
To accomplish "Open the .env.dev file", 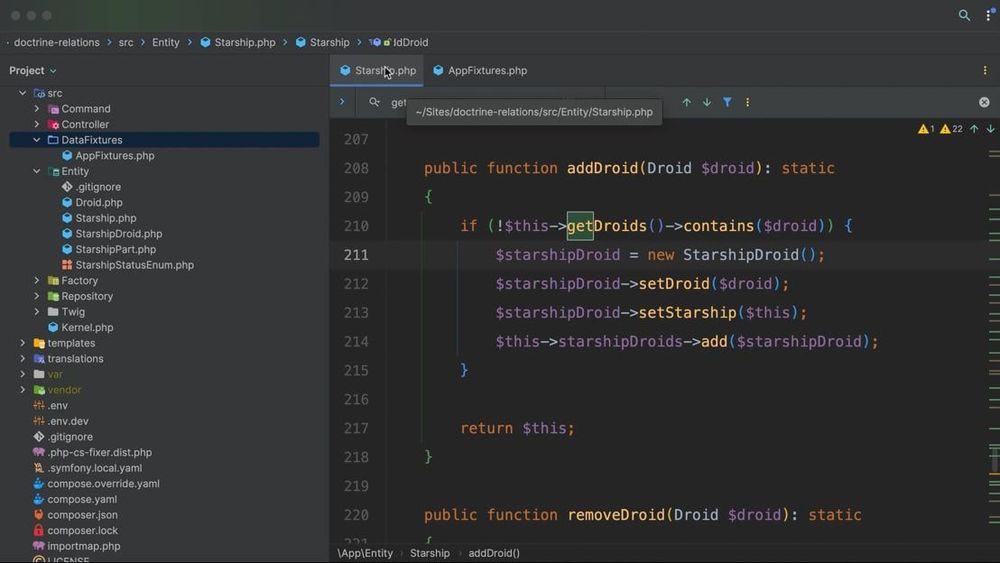I will pyautogui.click(x=68, y=421).
